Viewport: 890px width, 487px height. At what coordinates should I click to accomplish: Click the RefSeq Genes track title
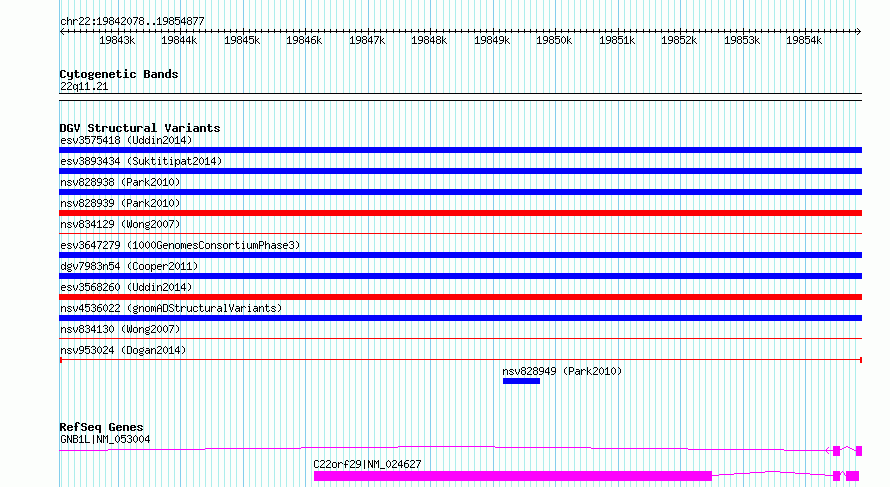point(102,427)
